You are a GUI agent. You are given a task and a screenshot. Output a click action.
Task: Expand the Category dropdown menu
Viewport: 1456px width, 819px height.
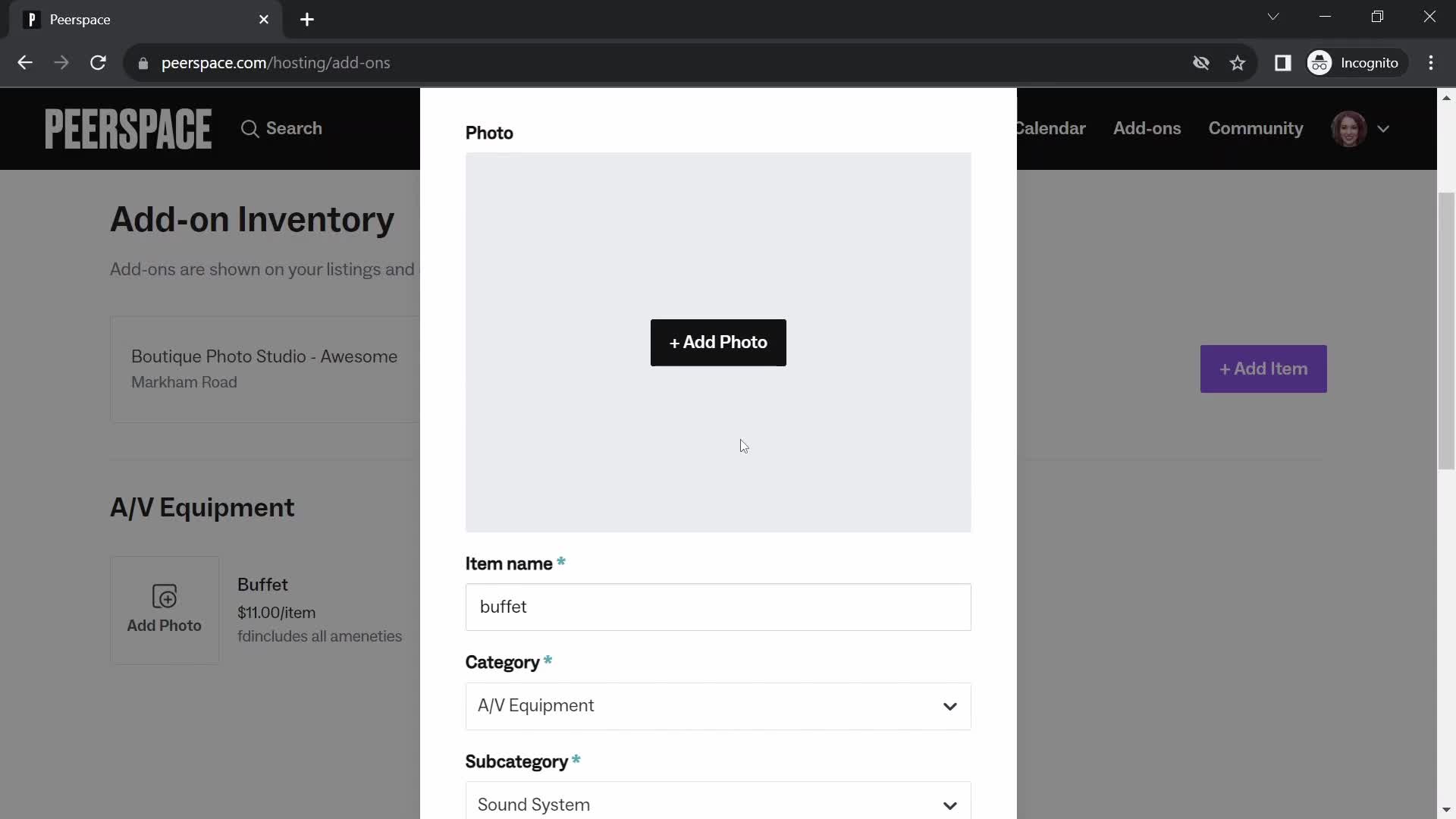point(718,705)
